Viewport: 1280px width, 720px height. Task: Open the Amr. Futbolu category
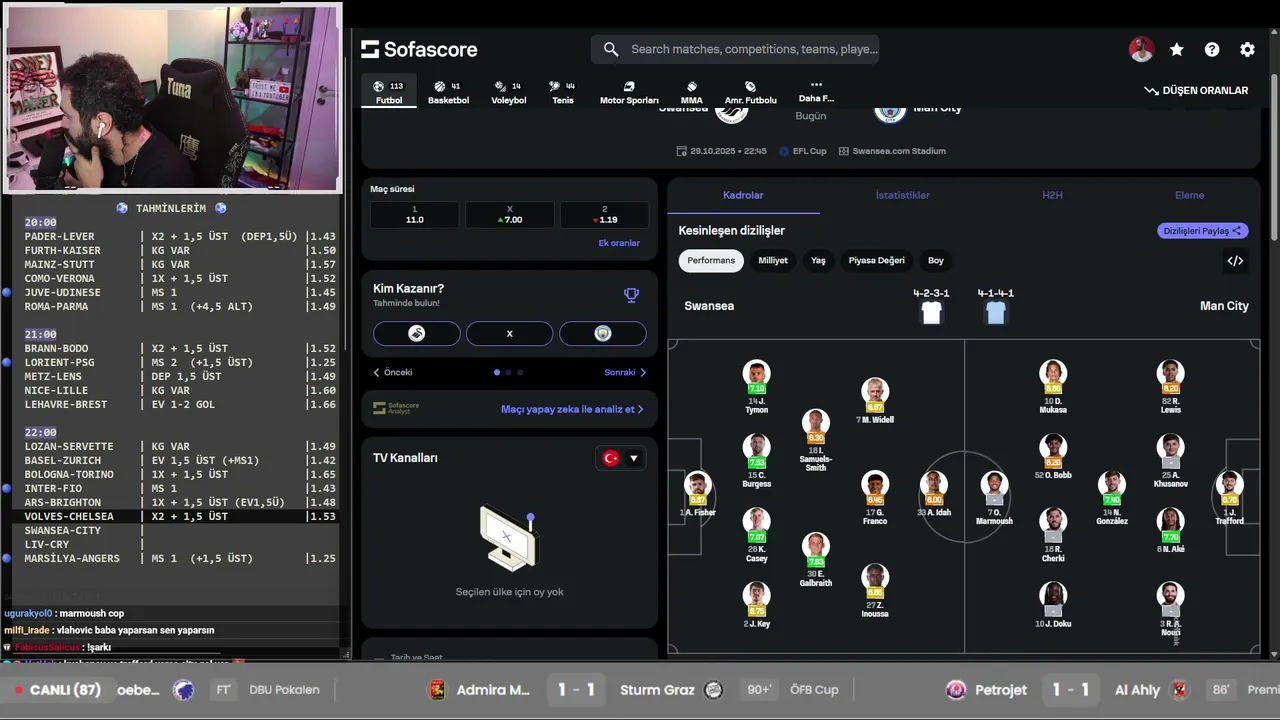[x=750, y=93]
